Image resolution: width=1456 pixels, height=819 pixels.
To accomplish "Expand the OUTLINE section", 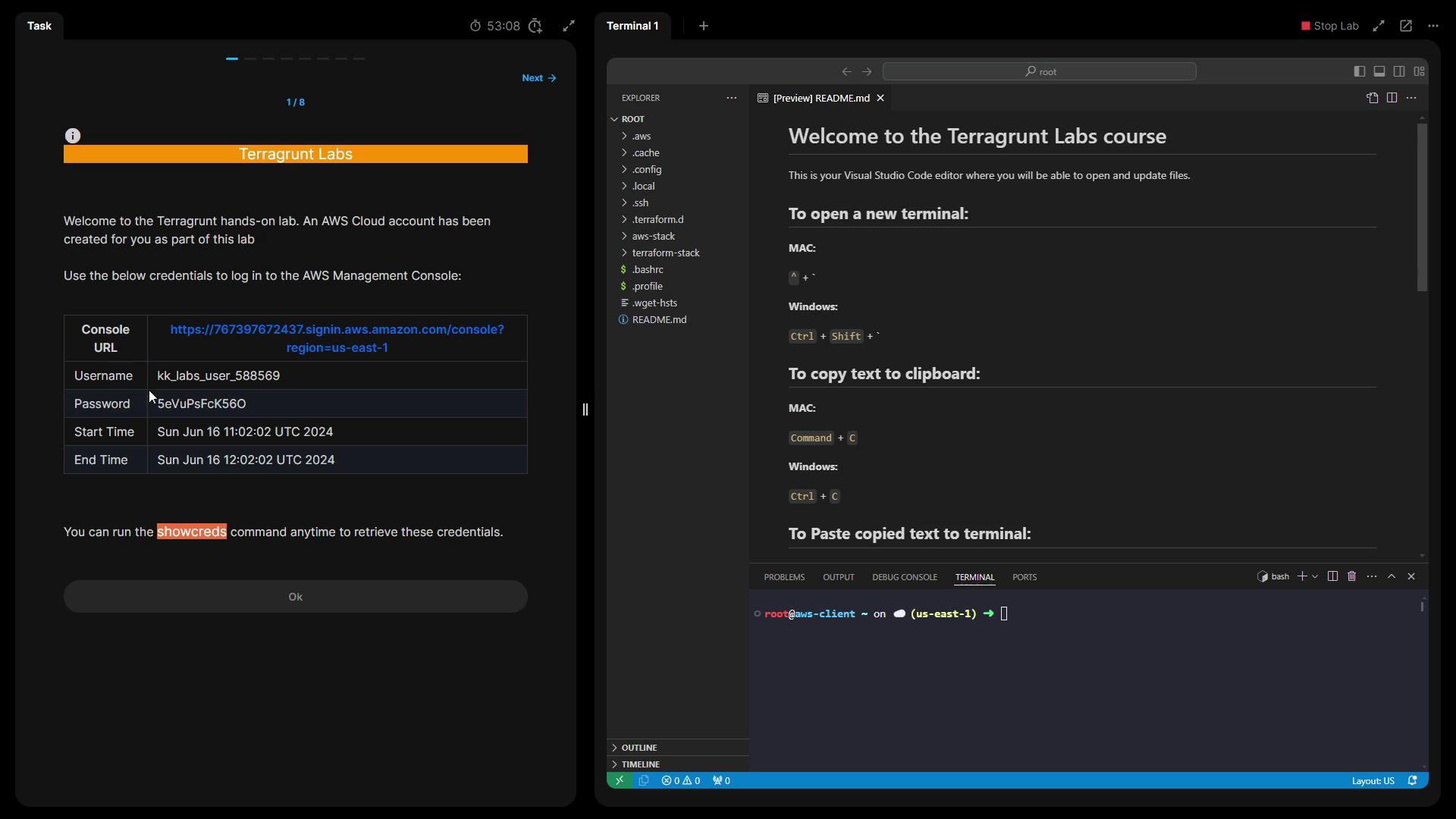I will 639,748.
